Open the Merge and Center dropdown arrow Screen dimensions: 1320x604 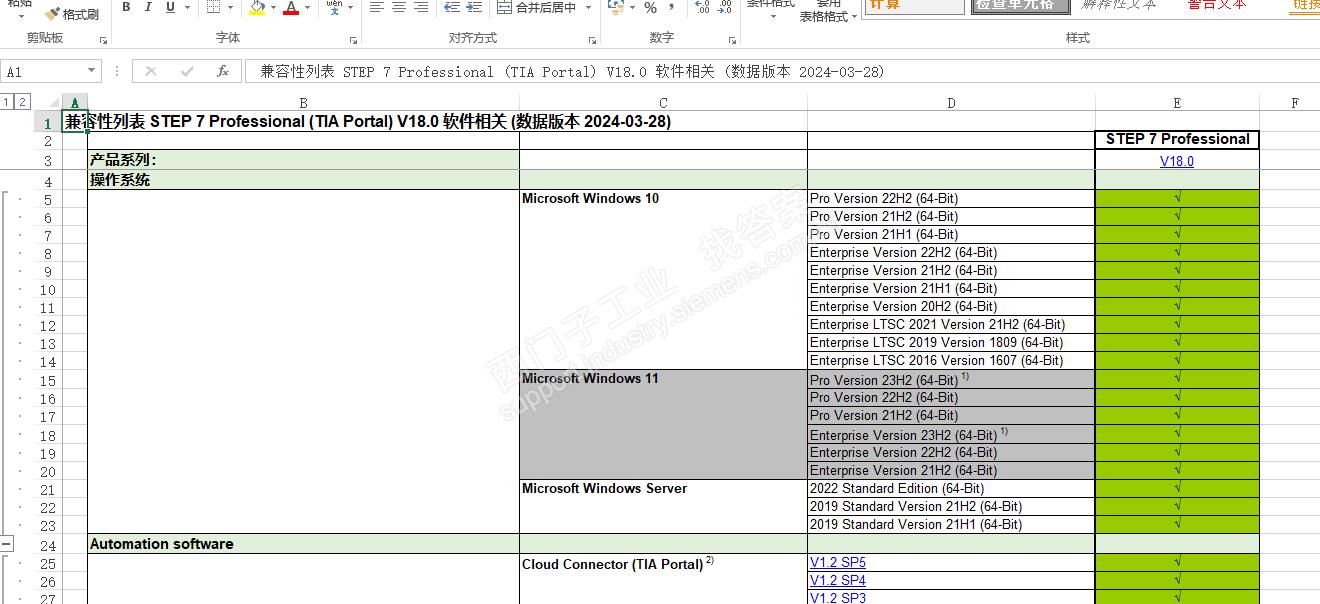click(588, 7)
